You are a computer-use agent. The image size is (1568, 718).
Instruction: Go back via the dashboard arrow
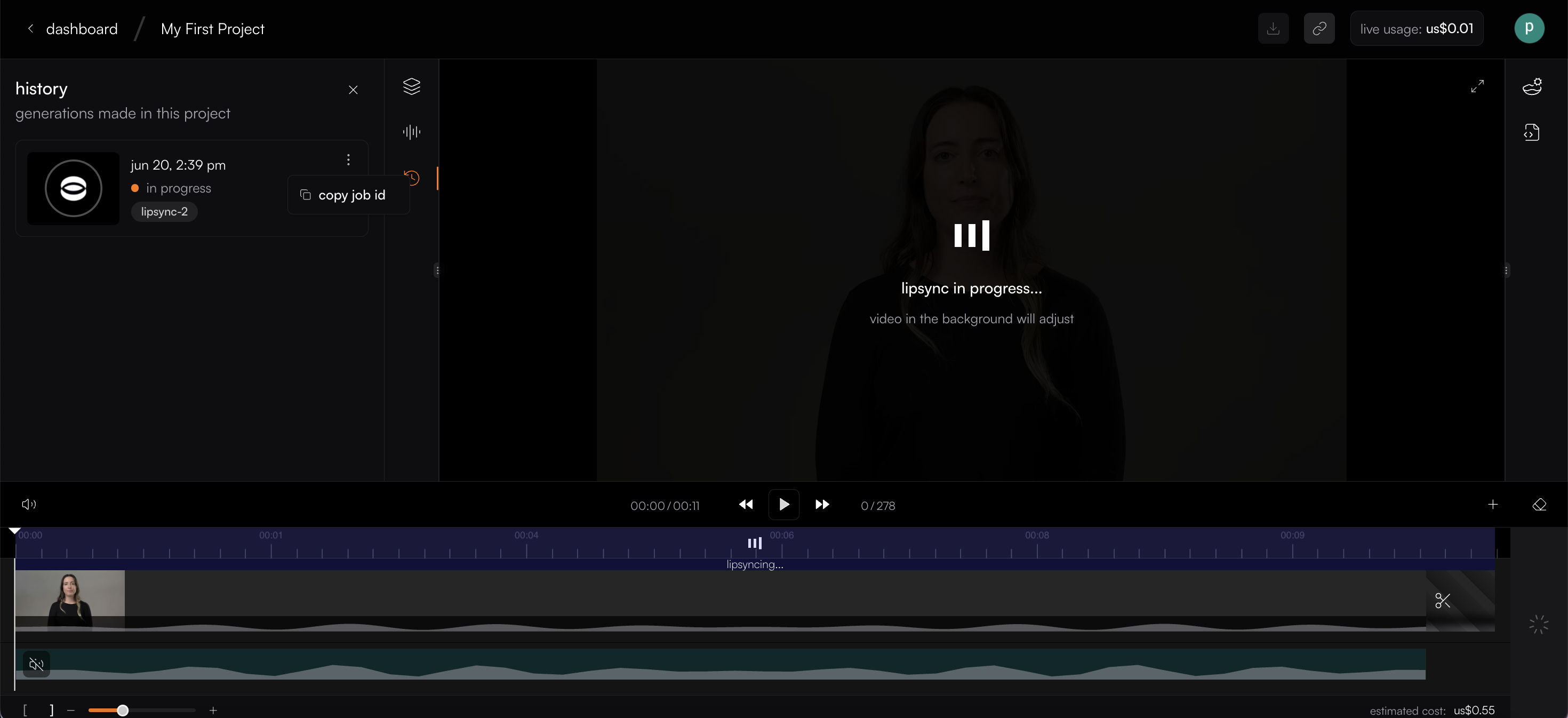[x=30, y=29]
